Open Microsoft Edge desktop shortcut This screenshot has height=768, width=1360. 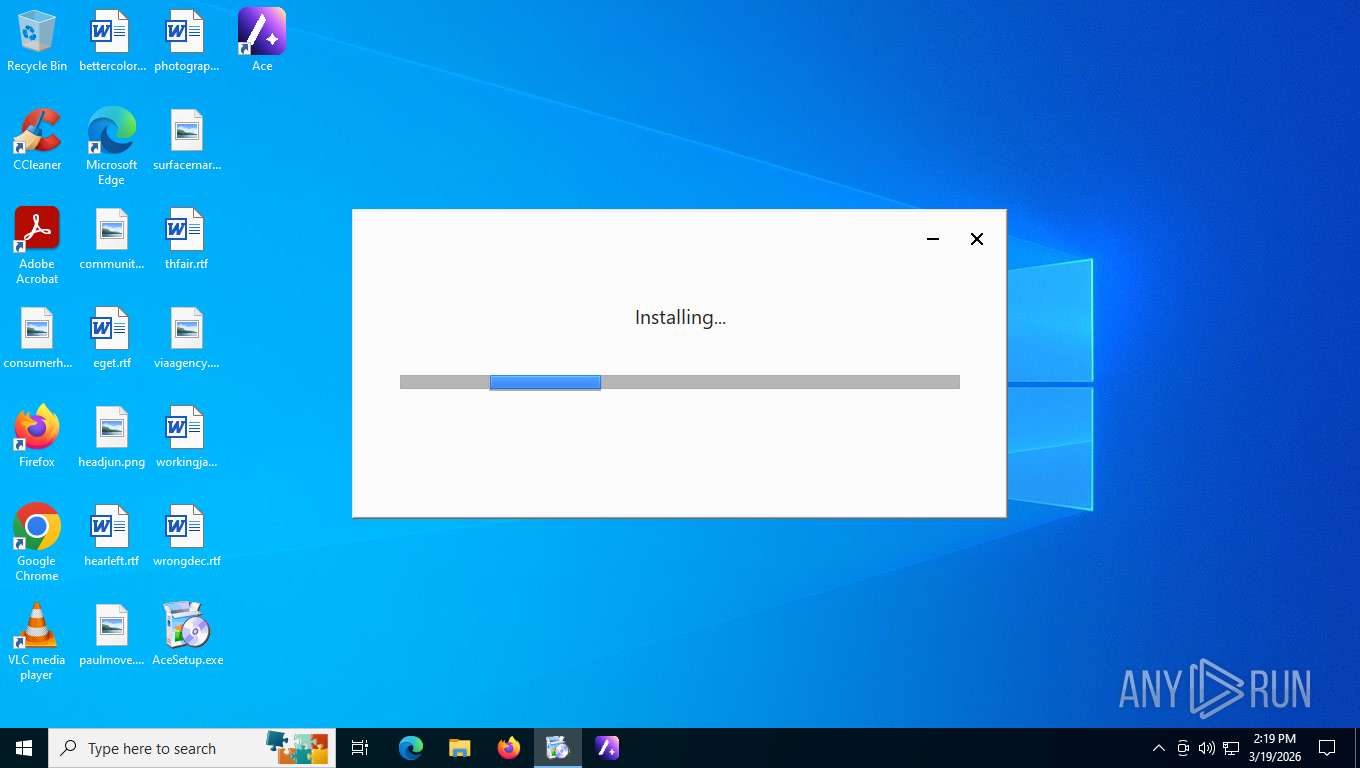[112, 147]
